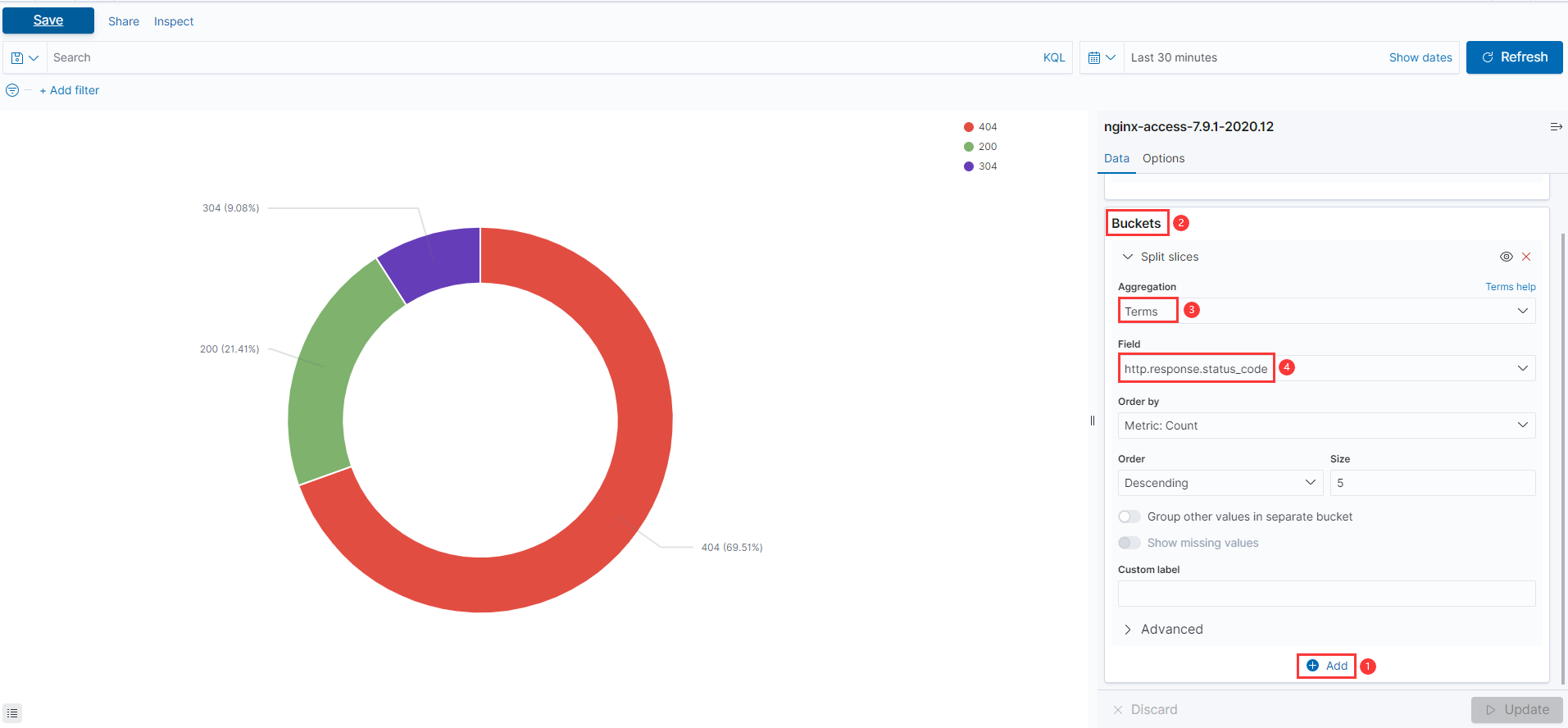The image size is (1568, 728).
Task: Click the 404 legend label text
Action: (x=988, y=127)
